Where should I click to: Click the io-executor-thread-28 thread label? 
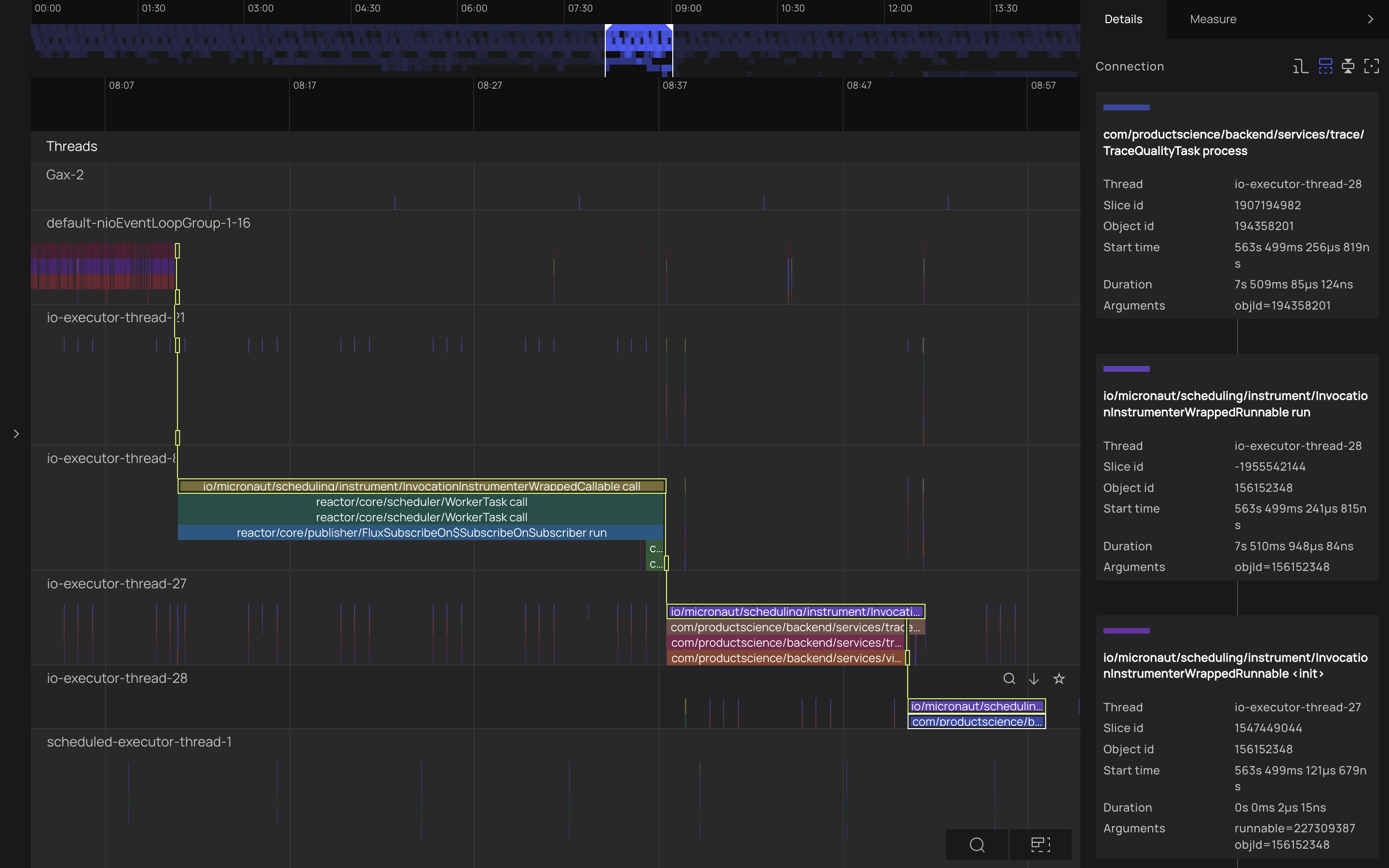(x=117, y=678)
